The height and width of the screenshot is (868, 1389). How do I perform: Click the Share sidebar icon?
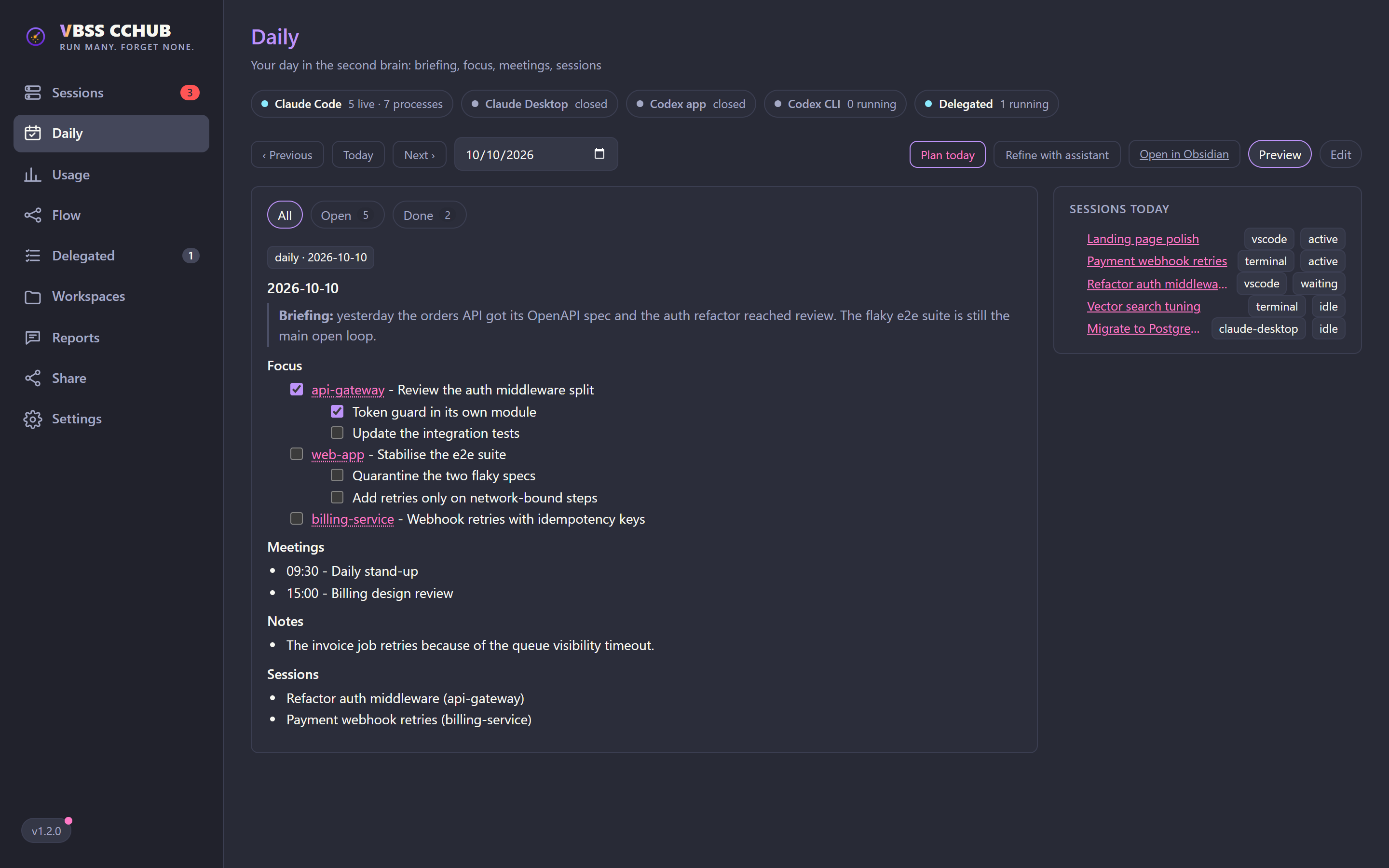33,378
